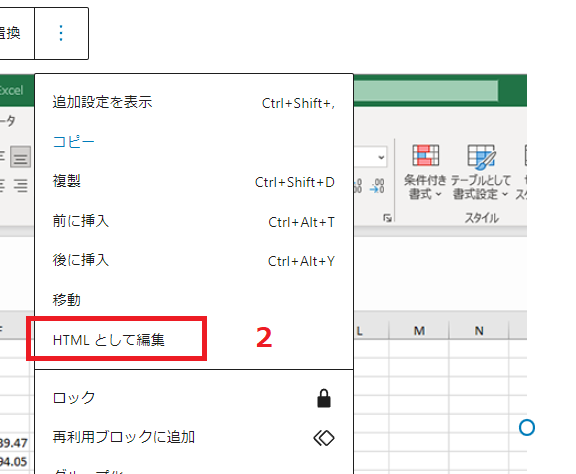
Task: Click the reusable block diamond icon
Action: pyautogui.click(x=324, y=438)
